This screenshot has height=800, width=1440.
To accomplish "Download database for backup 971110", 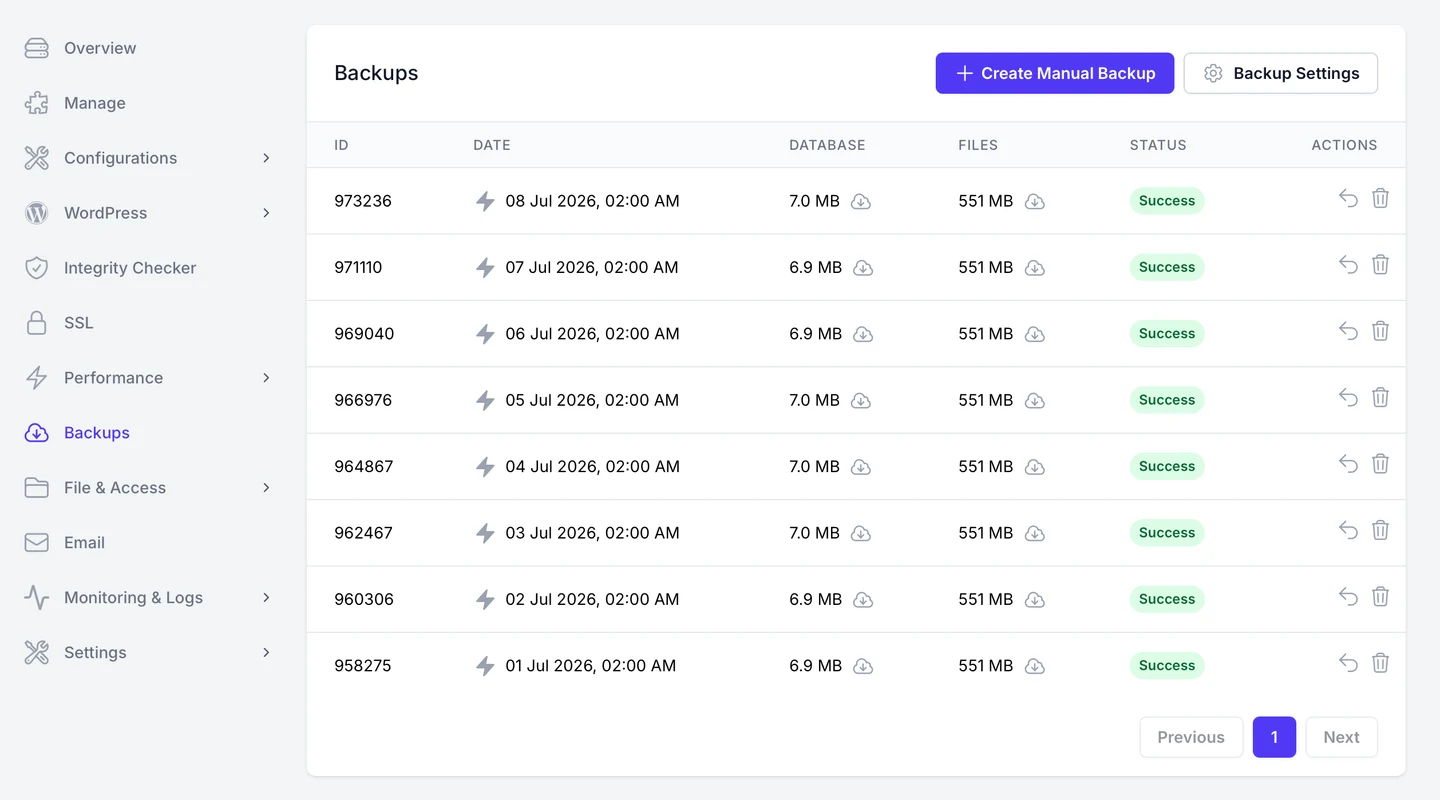I will [863, 268].
